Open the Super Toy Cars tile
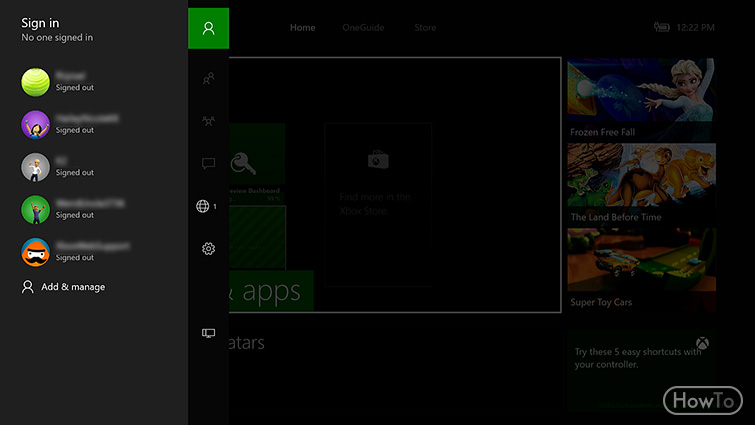Screen dimensions: 755x425 pos(641,270)
